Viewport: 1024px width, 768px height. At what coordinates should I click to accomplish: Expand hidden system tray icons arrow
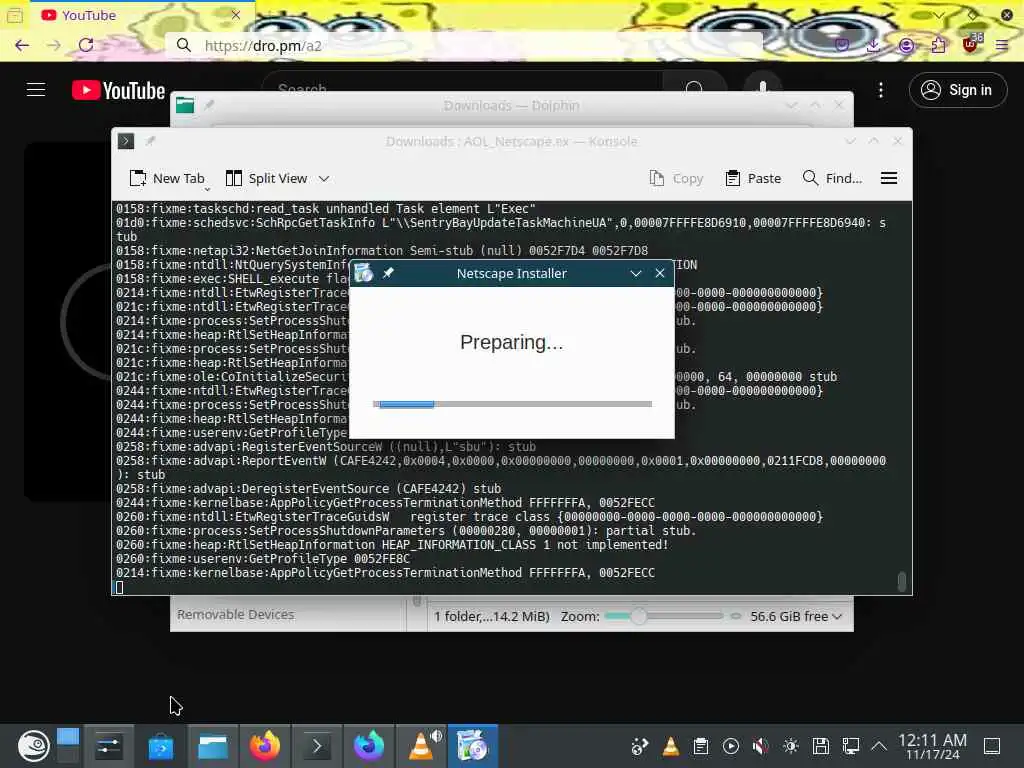coord(879,746)
